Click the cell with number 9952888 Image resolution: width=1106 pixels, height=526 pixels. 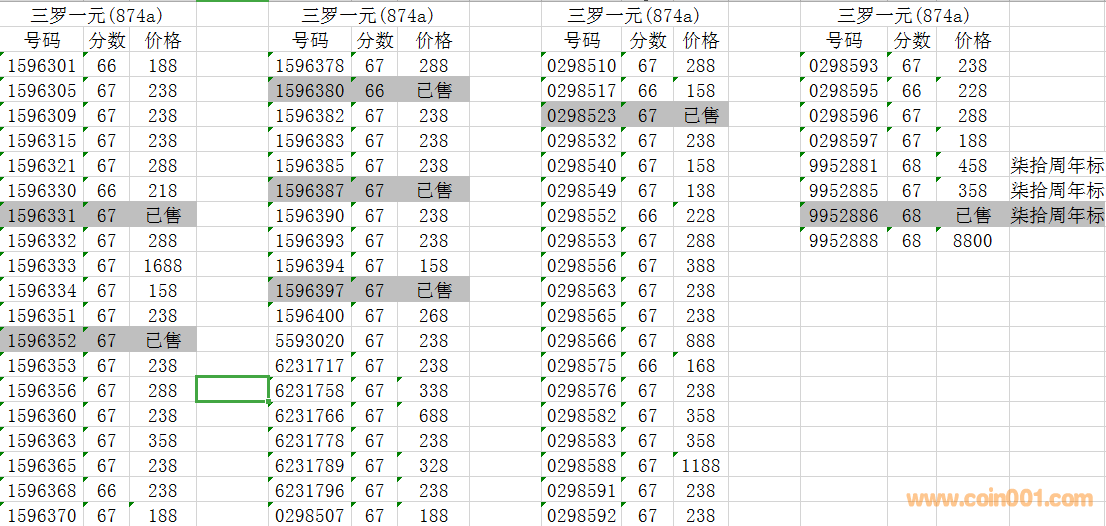pos(844,241)
